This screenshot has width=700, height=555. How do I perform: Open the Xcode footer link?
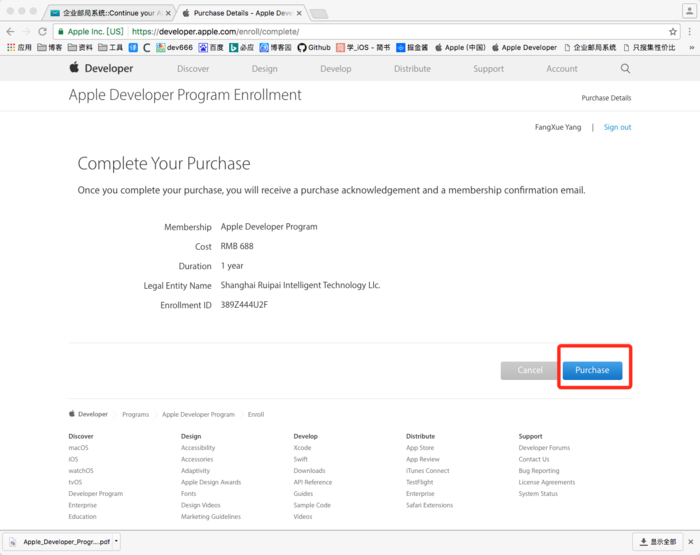click(302, 447)
